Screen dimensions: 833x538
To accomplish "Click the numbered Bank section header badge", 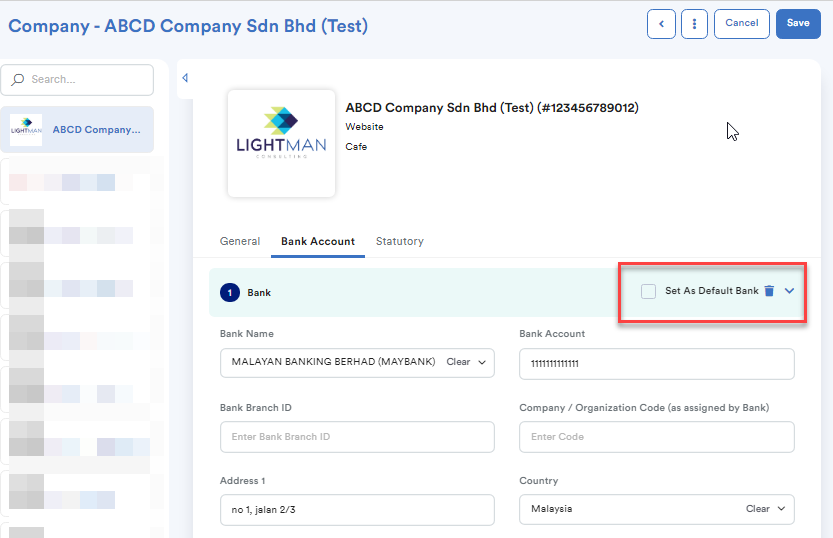I will (230, 293).
